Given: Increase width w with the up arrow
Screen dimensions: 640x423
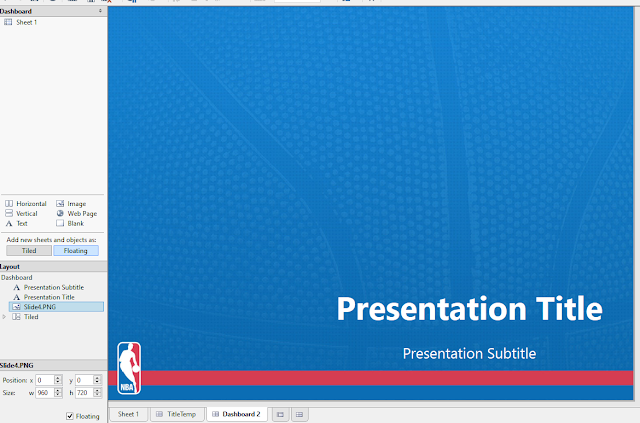Looking at the screenshot, I should point(58,390).
